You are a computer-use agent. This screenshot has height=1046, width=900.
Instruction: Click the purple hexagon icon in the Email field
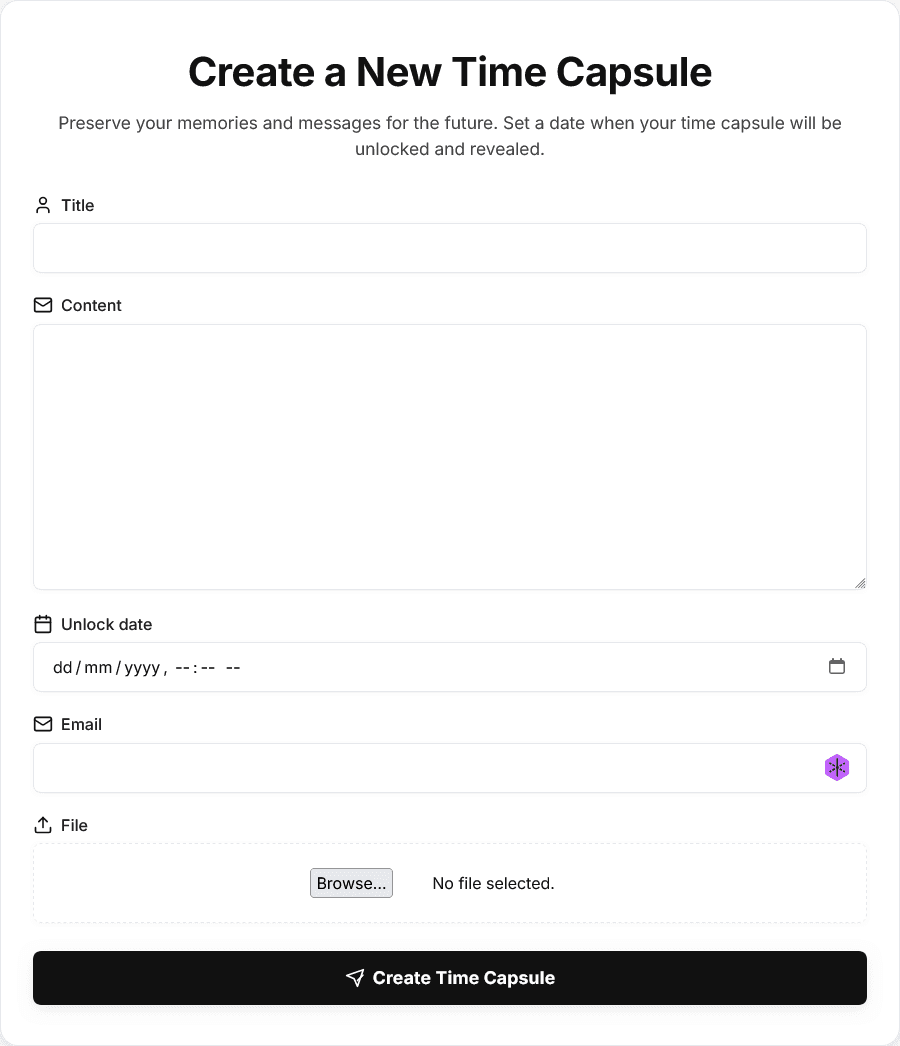(837, 767)
